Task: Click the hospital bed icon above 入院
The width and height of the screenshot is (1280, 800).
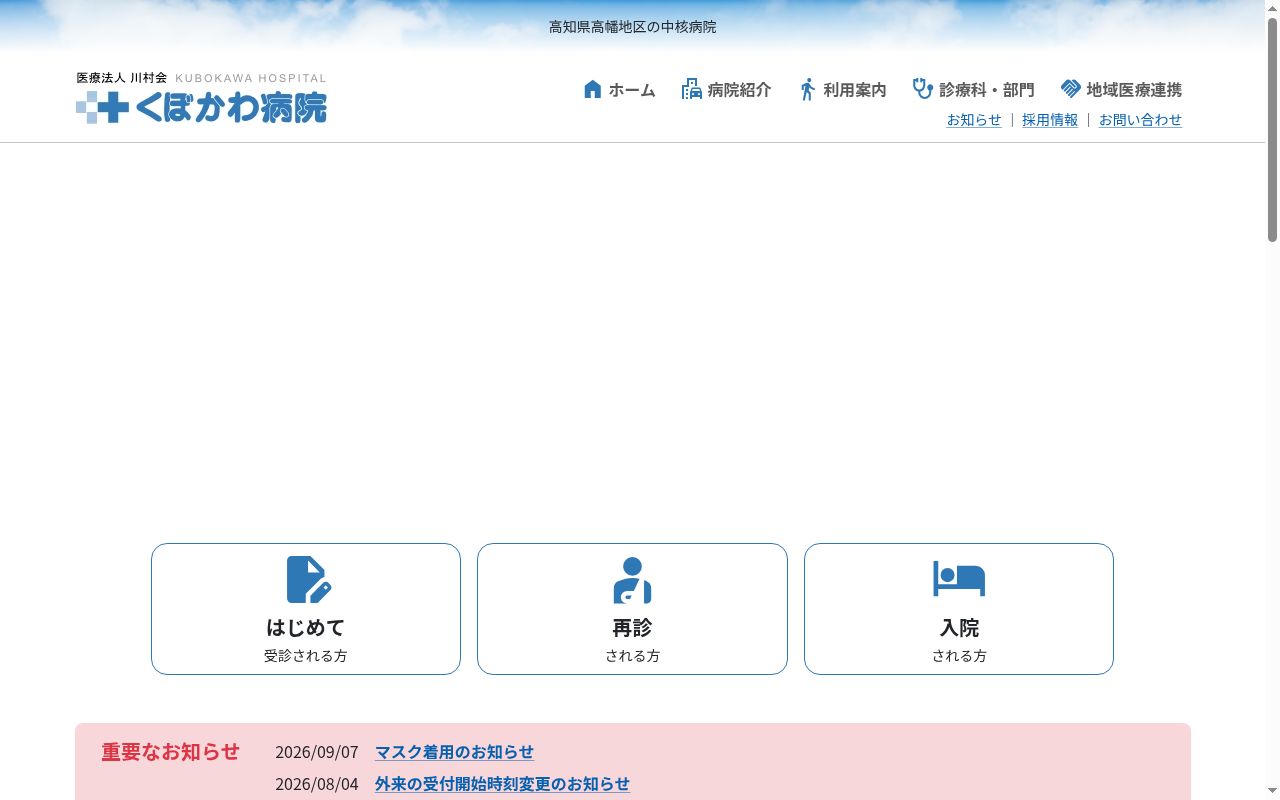Action: (x=959, y=578)
